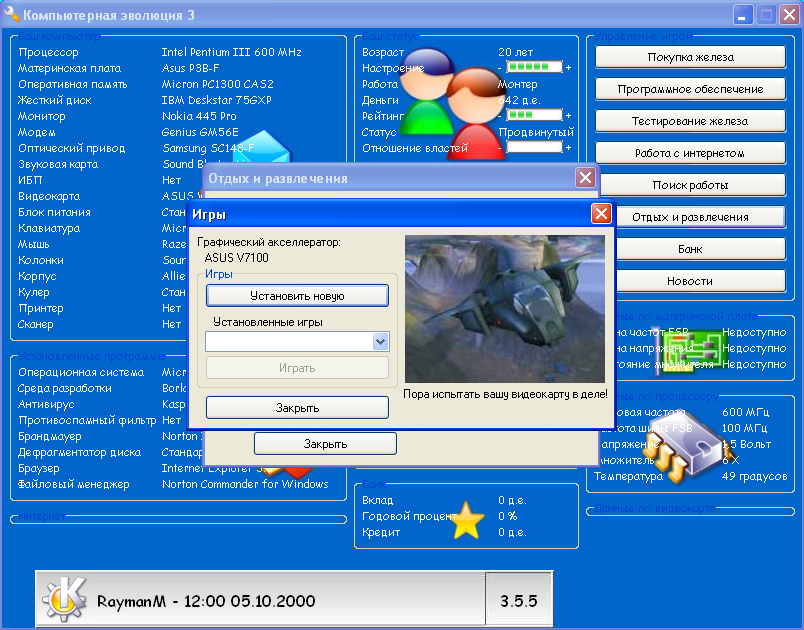
Task: Click Genius GM56E modem value
Action: [x=200, y=132]
